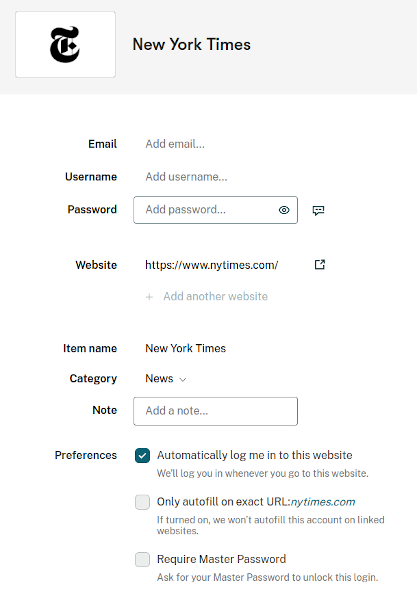This screenshot has width=417, height=600.
Task: Click the plus icon to add a website
Action: pyautogui.click(x=150, y=297)
